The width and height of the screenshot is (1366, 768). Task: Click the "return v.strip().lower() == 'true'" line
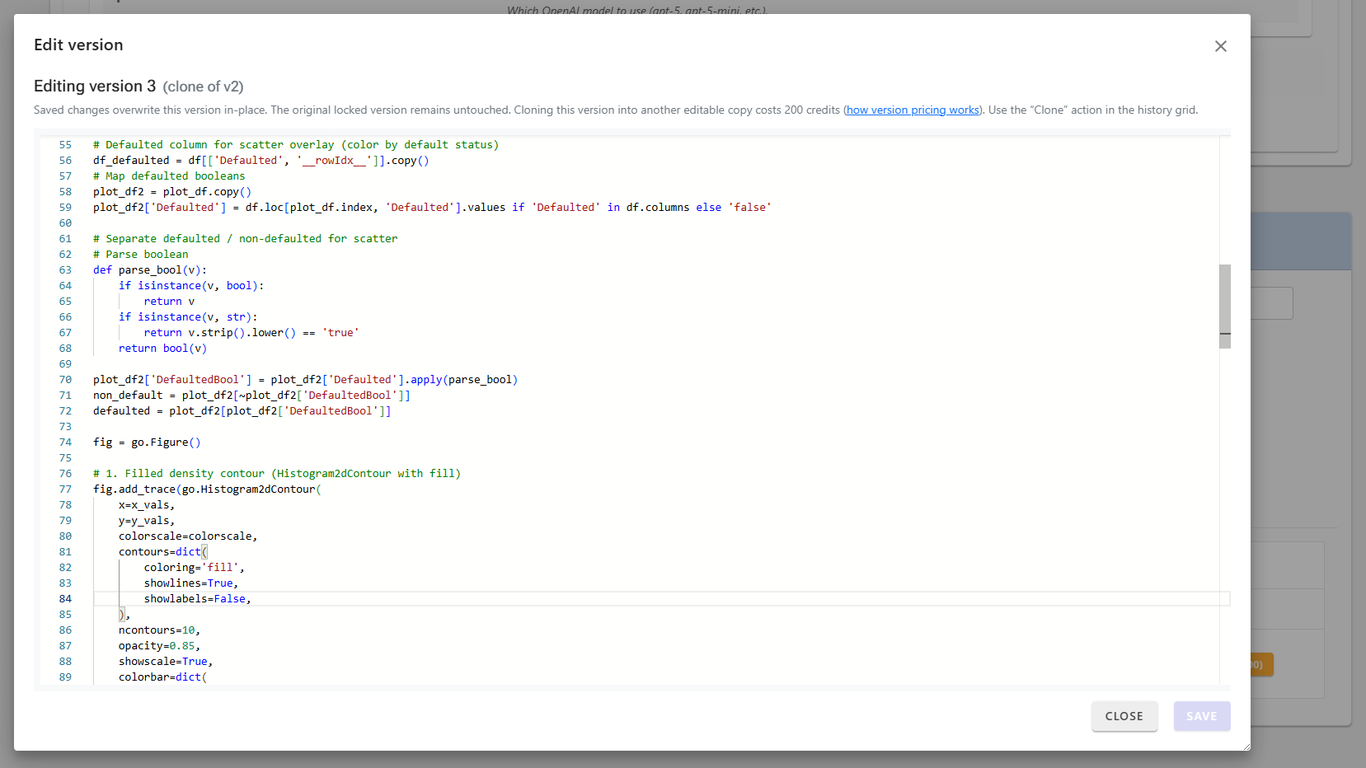pyautogui.click(x=251, y=333)
